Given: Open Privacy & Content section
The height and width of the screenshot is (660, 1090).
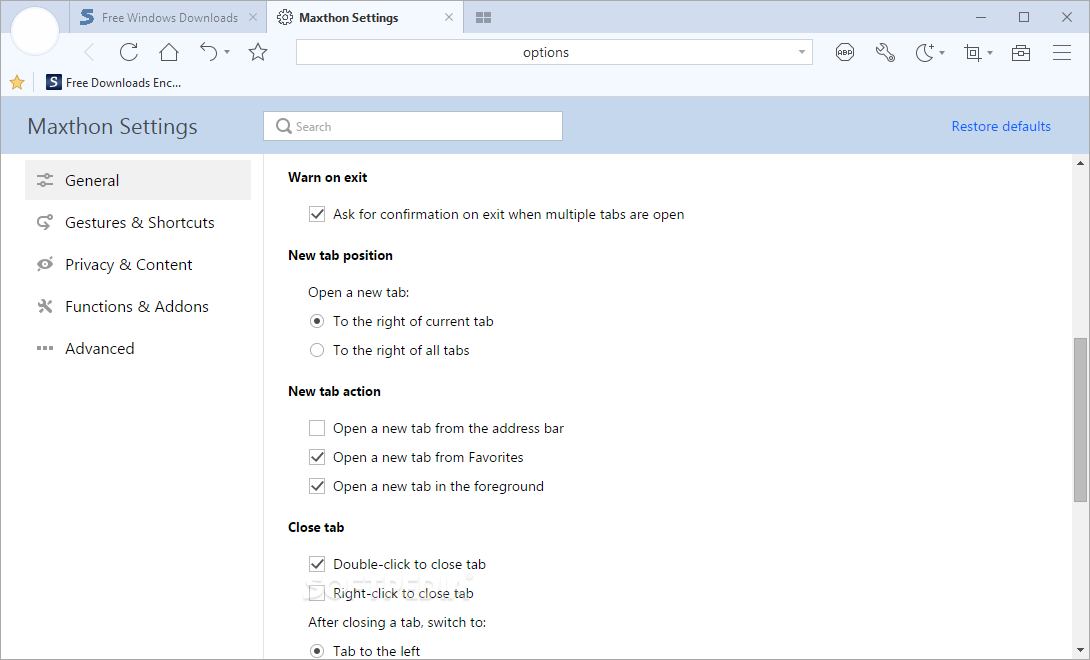Looking at the screenshot, I should pyautogui.click(x=138, y=264).
